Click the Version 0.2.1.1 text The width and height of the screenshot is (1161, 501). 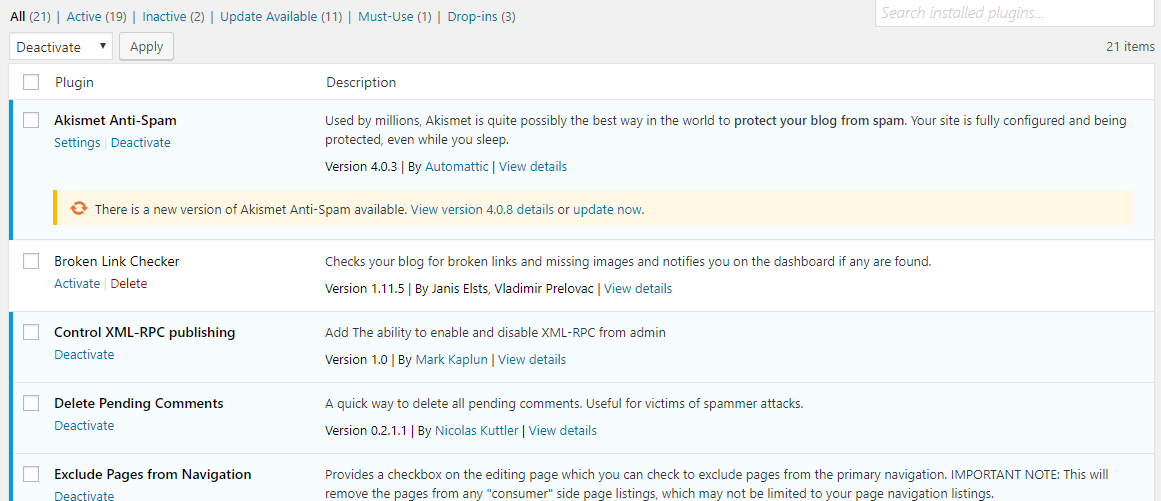[x=367, y=431]
